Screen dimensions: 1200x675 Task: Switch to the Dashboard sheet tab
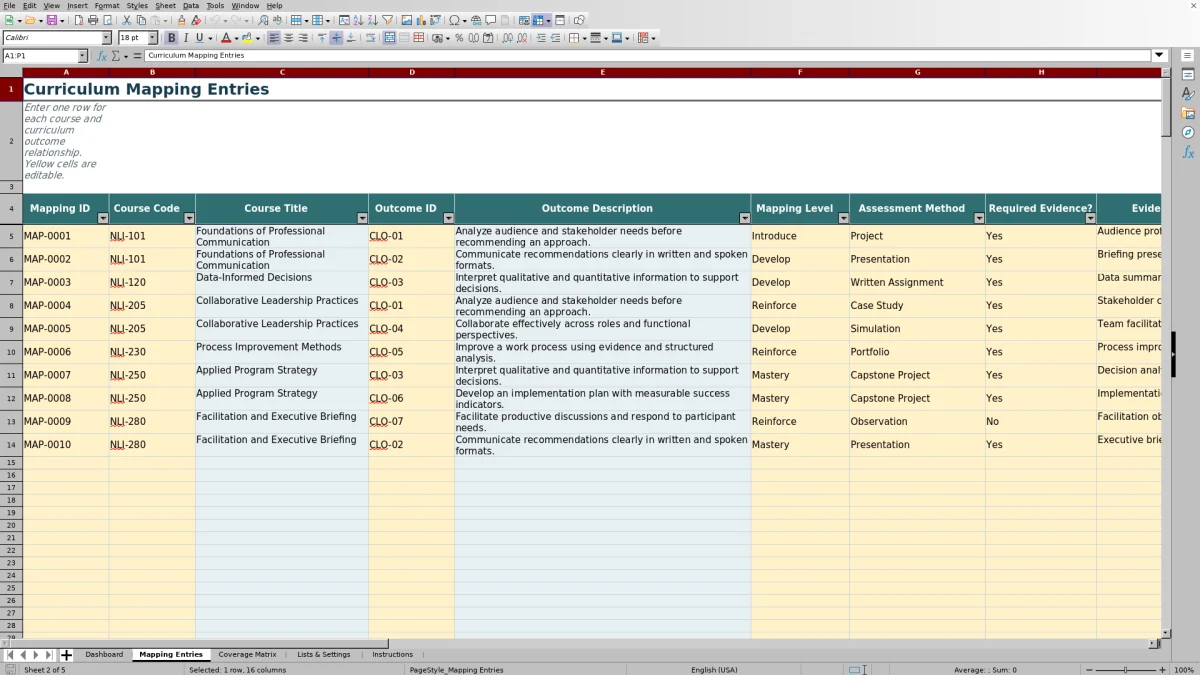coord(104,655)
